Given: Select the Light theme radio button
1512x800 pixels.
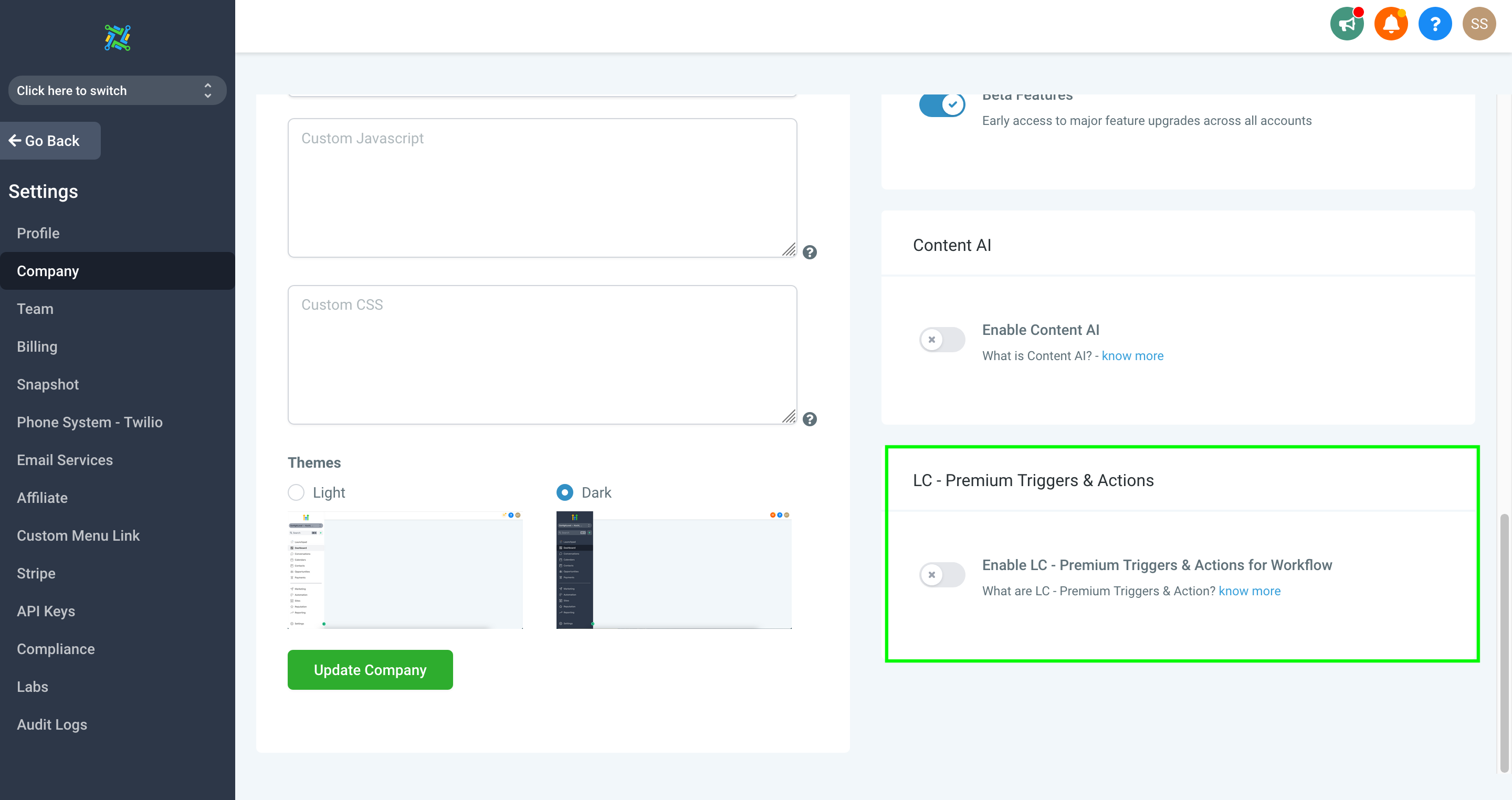Looking at the screenshot, I should pos(296,492).
